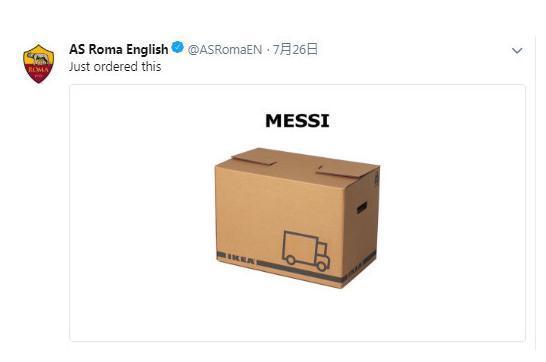
Task: Open the tweet's 7月26日 timestamp
Action: pyautogui.click(x=295, y=49)
